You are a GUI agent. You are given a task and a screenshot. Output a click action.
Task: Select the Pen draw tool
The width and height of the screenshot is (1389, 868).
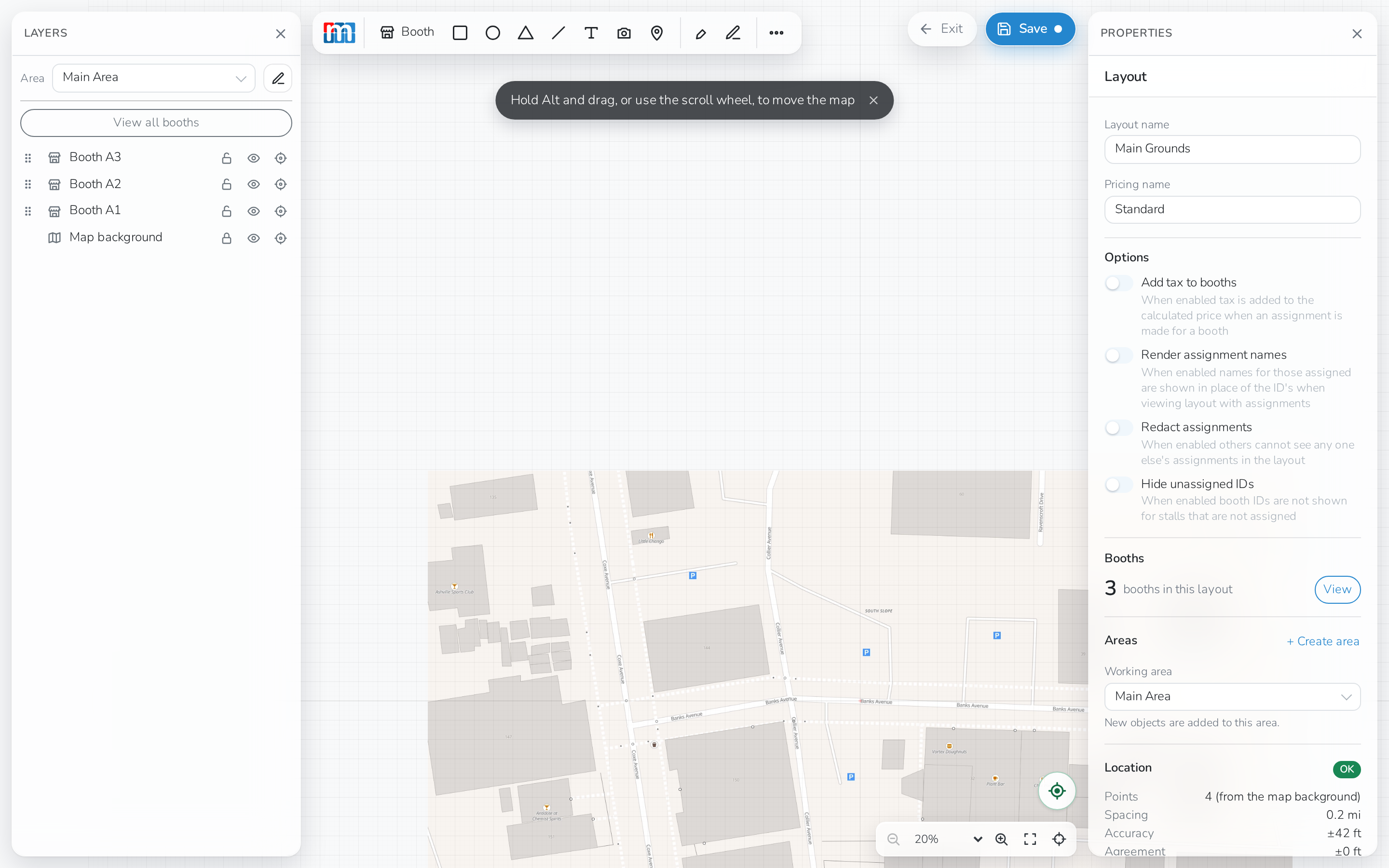point(733,33)
